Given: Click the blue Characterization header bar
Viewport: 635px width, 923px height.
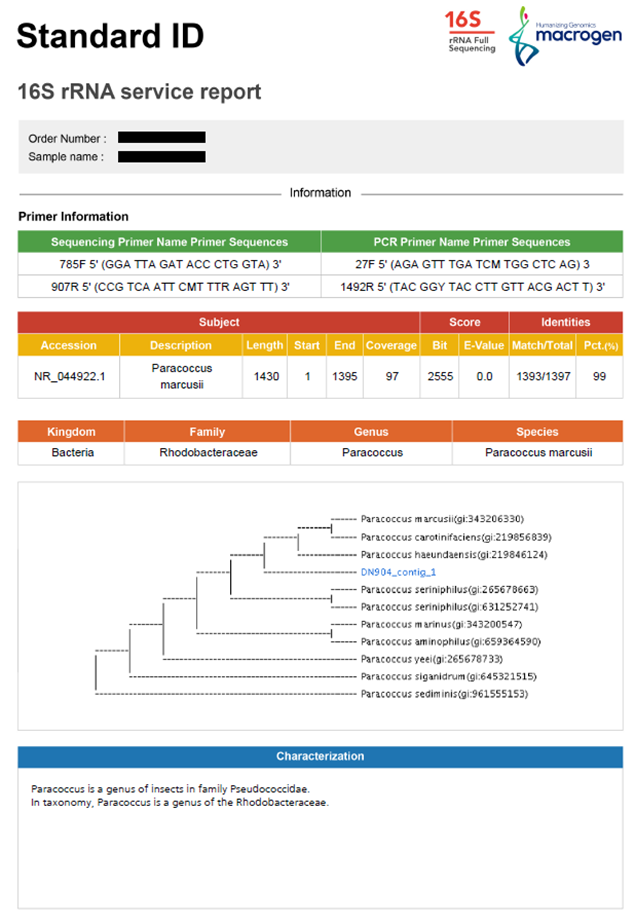Looking at the screenshot, I should click(320, 756).
